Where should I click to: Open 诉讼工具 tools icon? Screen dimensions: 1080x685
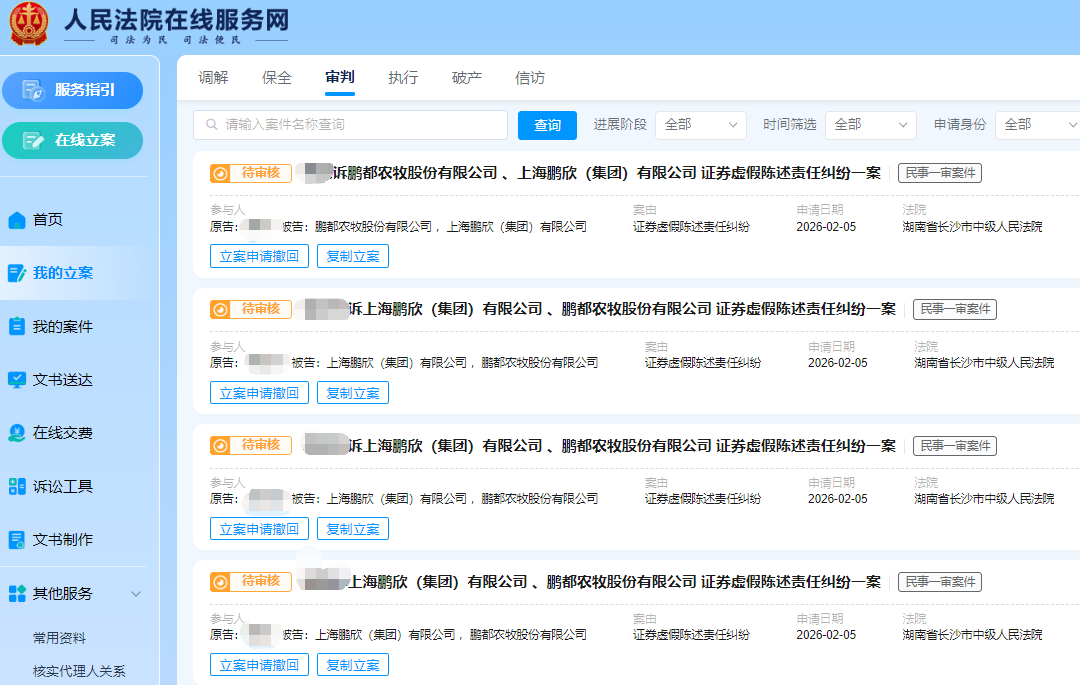(x=17, y=487)
